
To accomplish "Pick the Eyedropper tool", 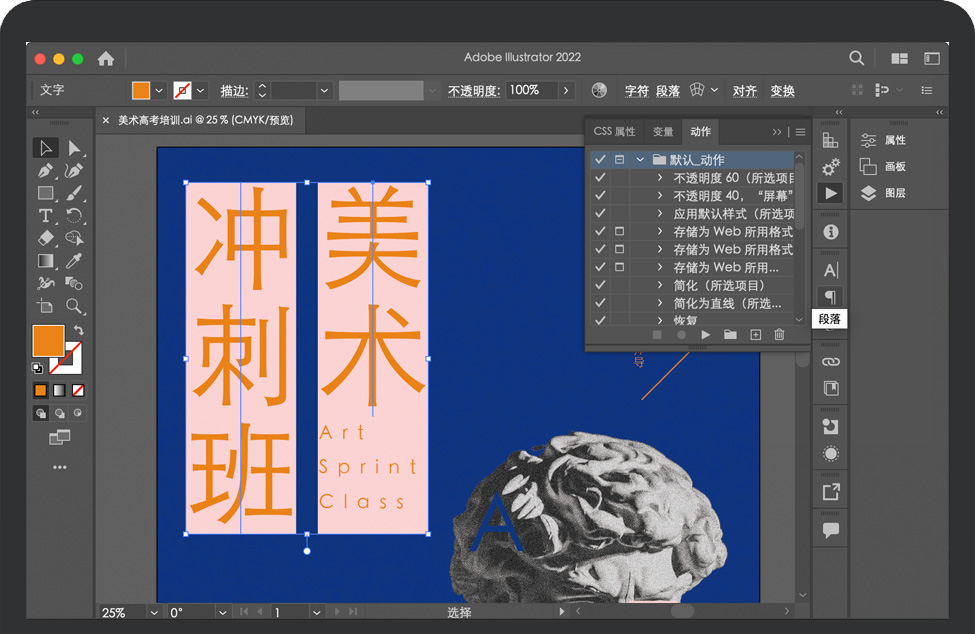I will [x=74, y=261].
